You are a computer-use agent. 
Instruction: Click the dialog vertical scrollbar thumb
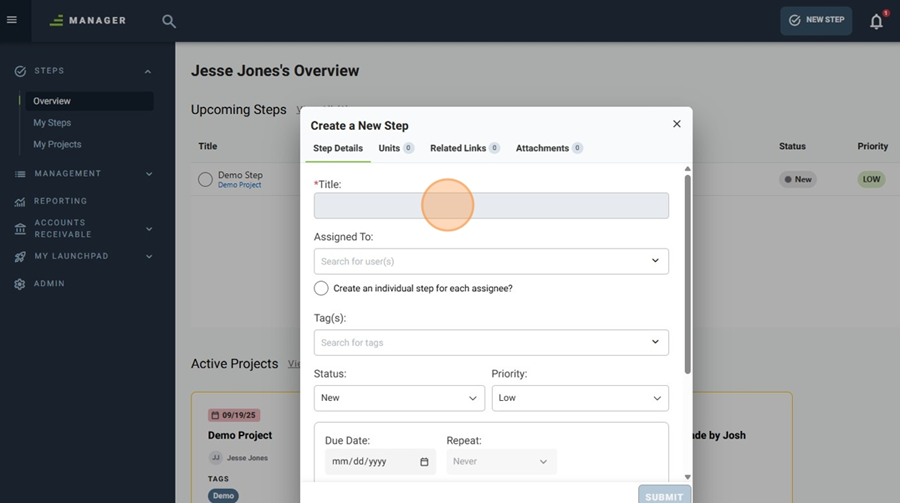point(688,274)
